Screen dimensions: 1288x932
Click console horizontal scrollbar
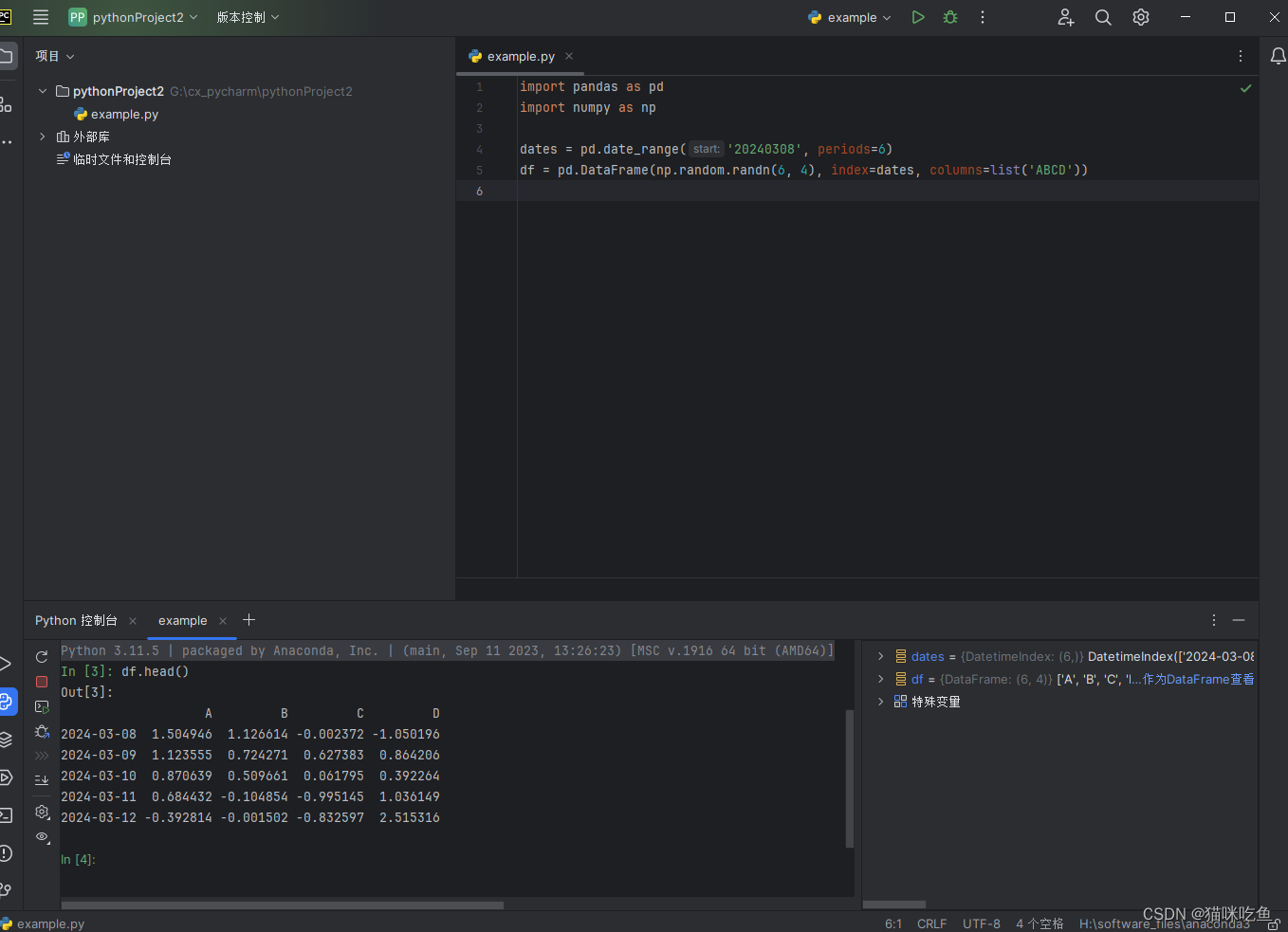click(282, 905)
